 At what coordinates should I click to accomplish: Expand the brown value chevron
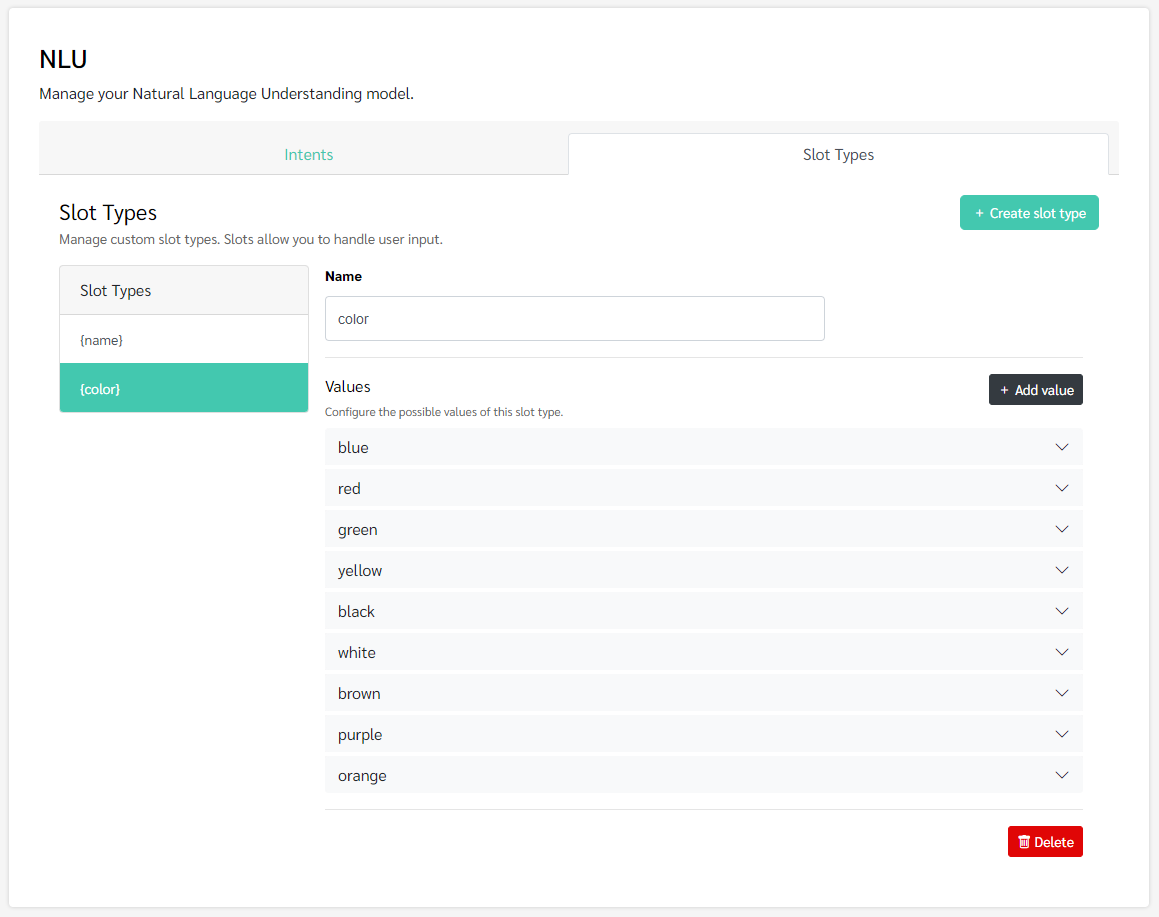click(x=1062, y=693)
